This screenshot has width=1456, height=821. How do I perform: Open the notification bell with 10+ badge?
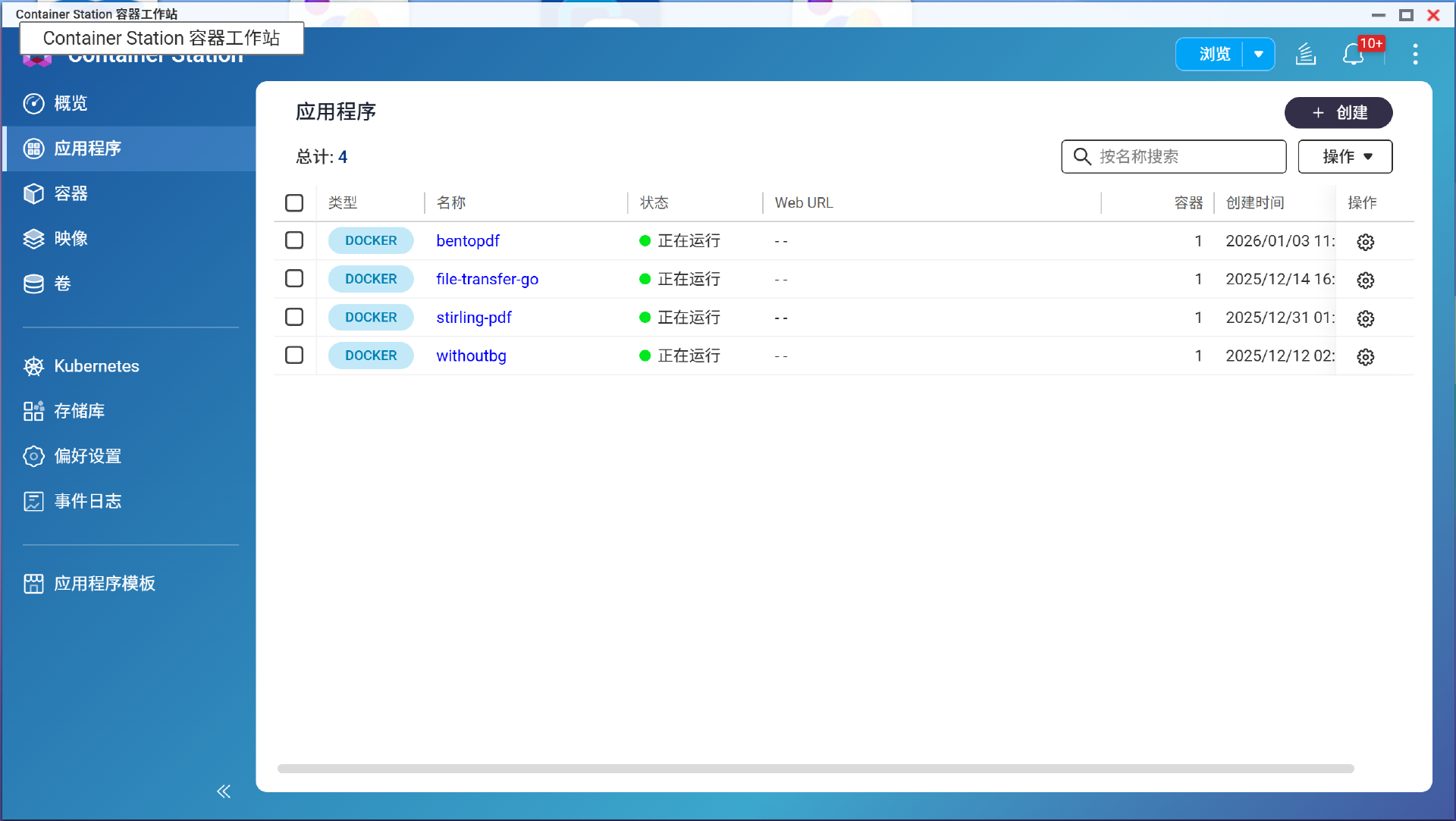tap(1354, 54)
